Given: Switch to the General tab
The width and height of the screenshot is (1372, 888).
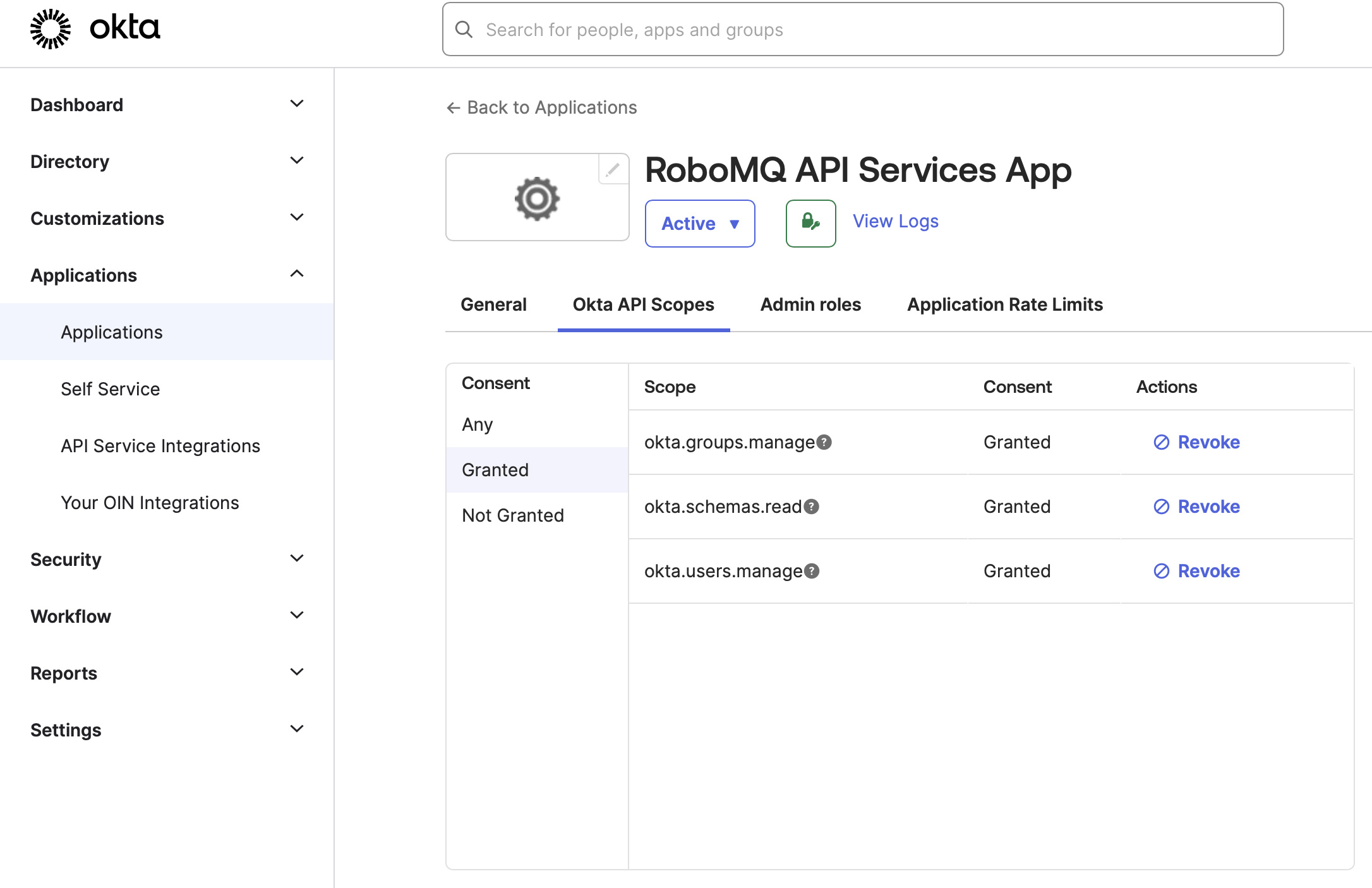Looking at the screenshot, I should [493, 304].
